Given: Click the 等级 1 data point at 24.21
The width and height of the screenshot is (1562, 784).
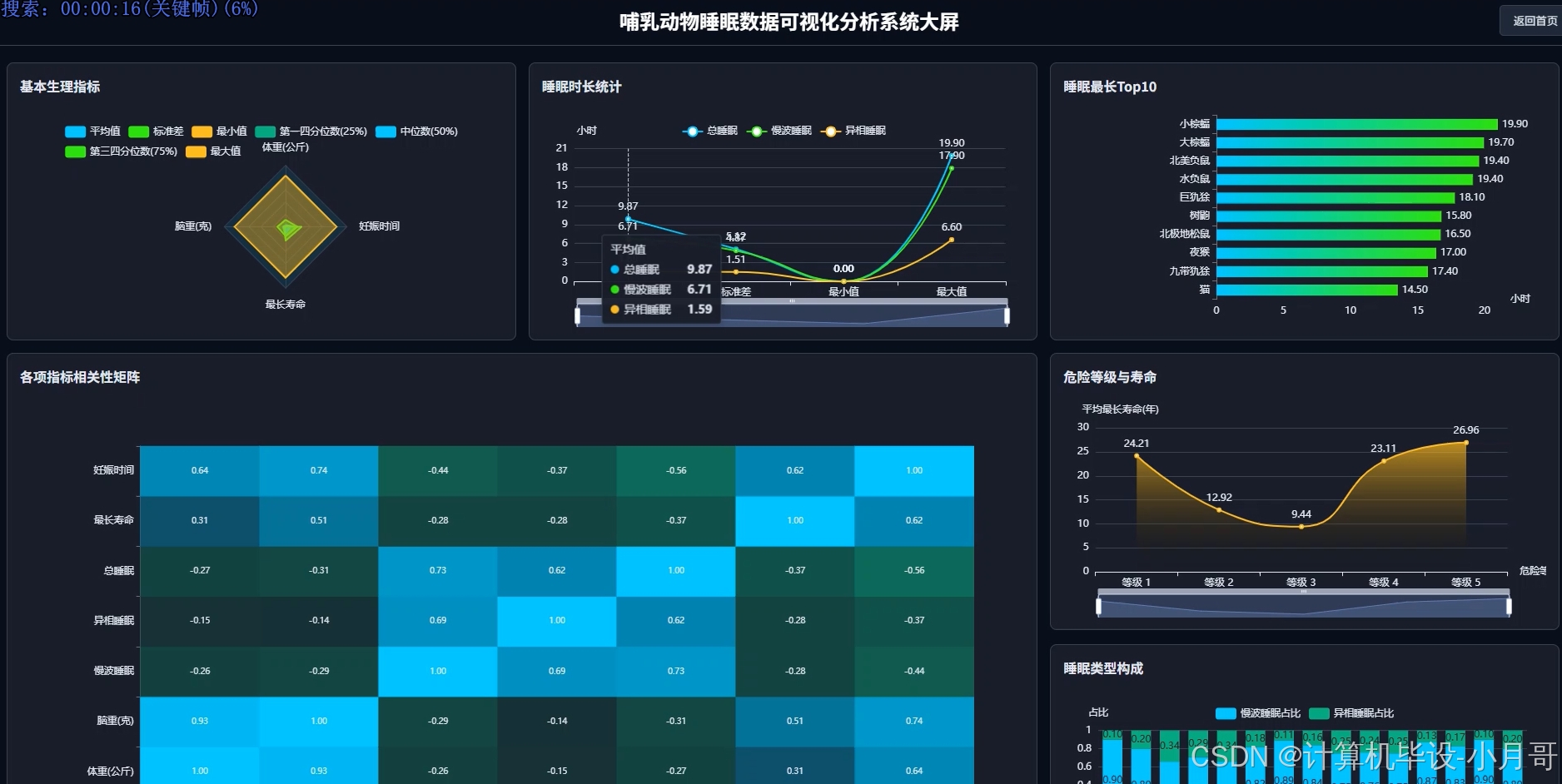Looking at the screenshot, I should click(1137, 456).
